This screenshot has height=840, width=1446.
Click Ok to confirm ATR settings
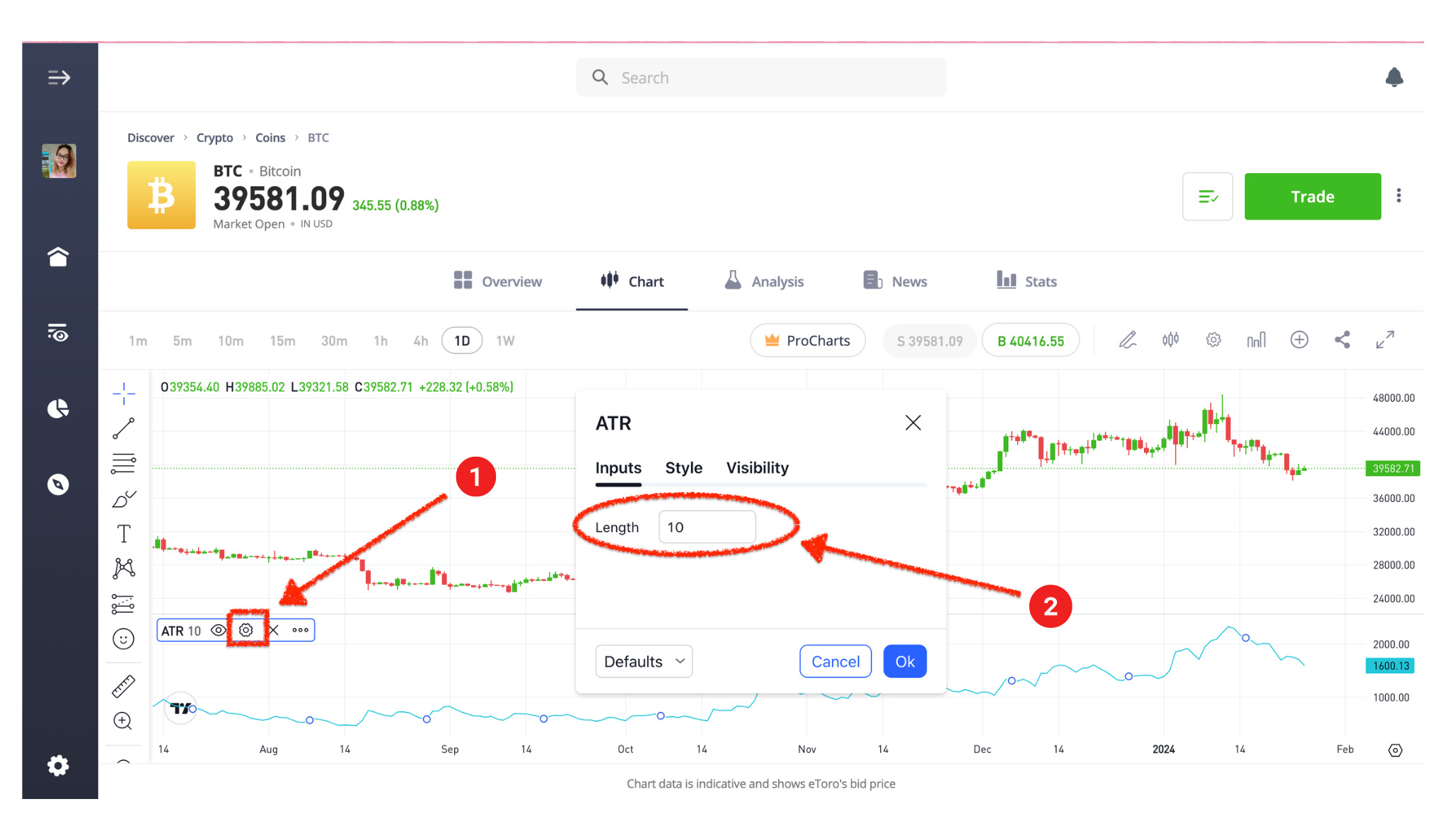(905, 661)
